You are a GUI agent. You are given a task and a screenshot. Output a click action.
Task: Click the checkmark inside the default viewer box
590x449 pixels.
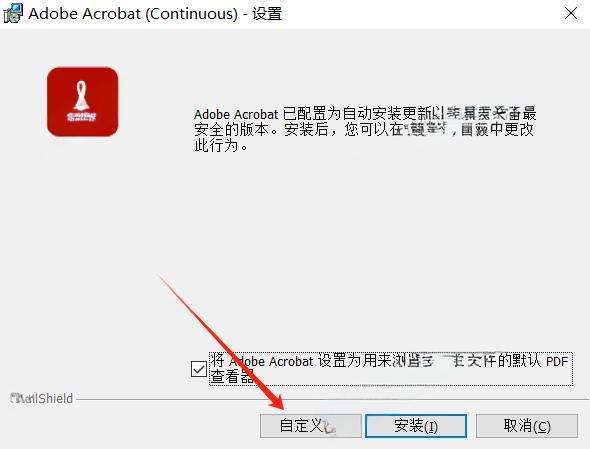[x=198, y=369]
